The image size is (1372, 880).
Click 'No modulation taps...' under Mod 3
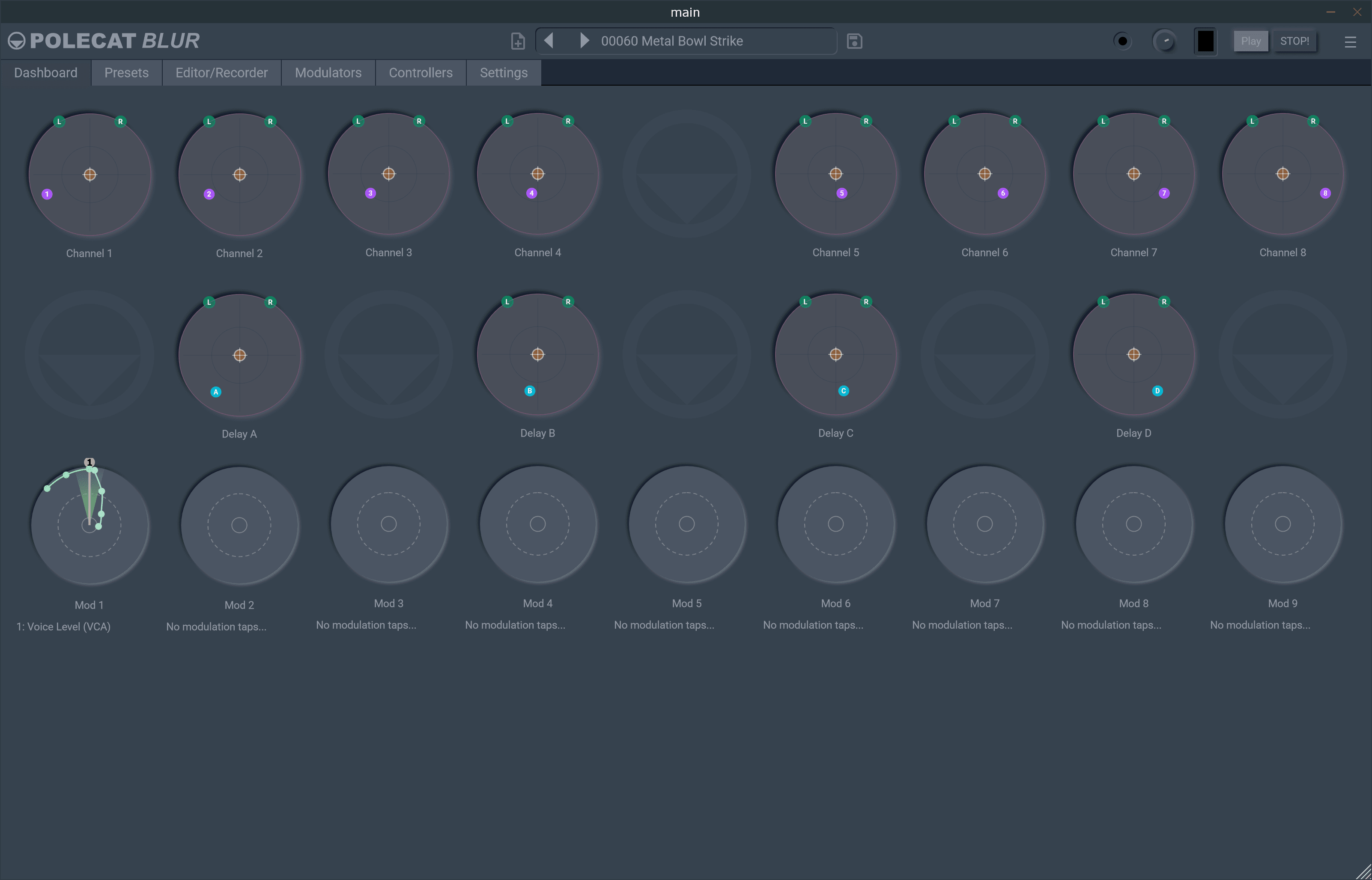coord(367,625)
